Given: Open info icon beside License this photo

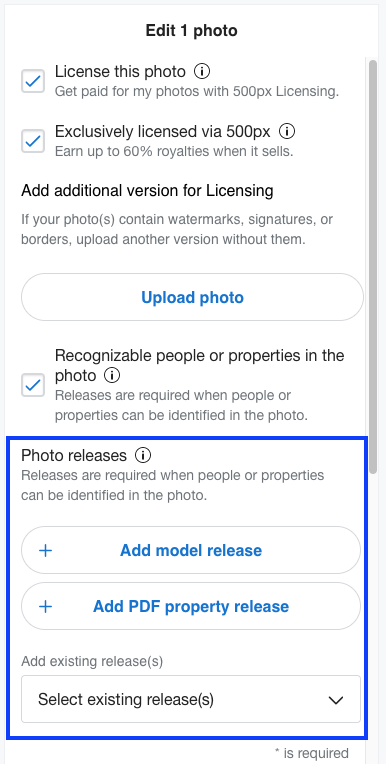Looking at the screenshot, I should (202, 72).
